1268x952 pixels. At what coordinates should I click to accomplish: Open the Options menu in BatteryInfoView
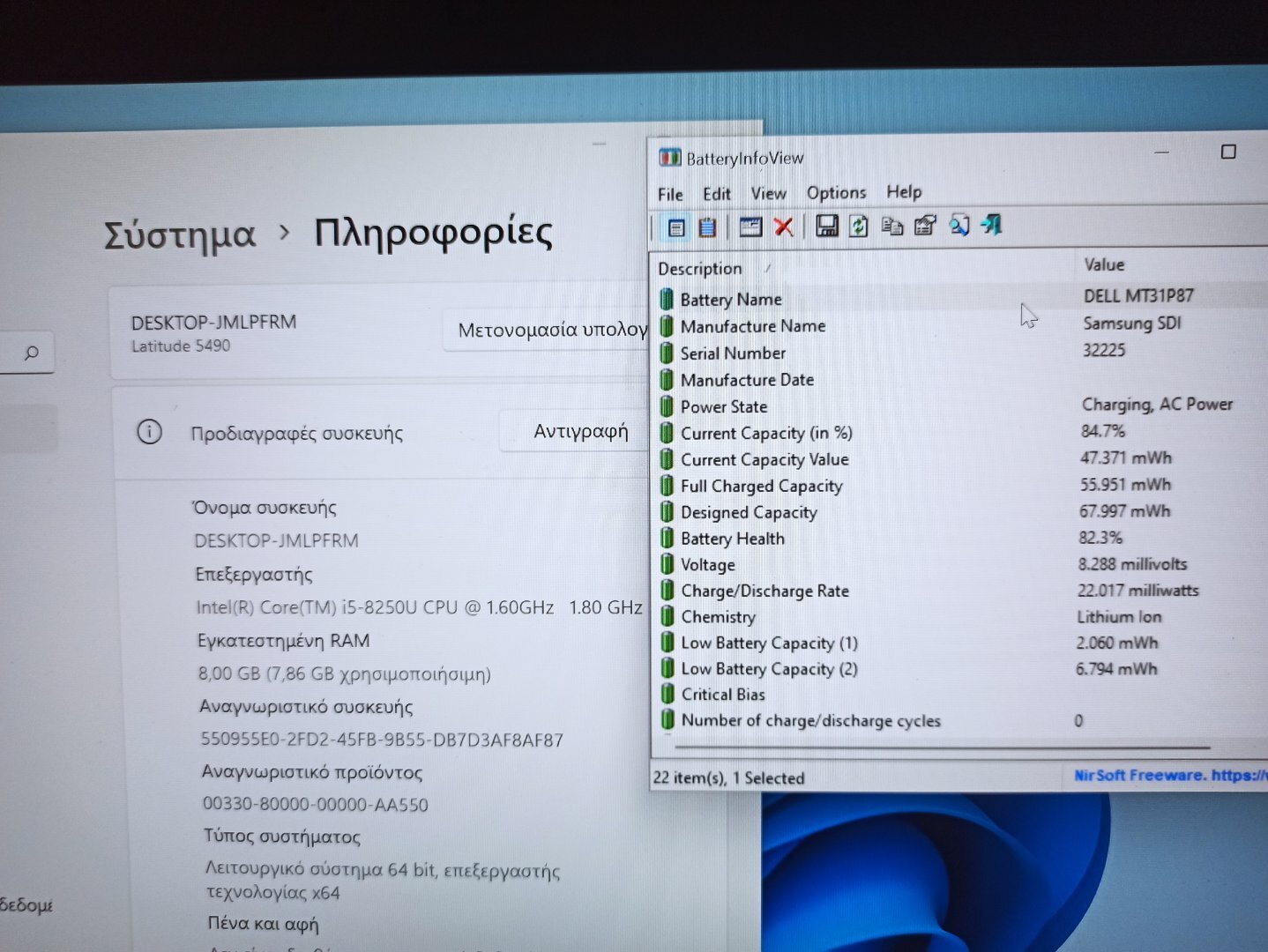click(836, 192)
